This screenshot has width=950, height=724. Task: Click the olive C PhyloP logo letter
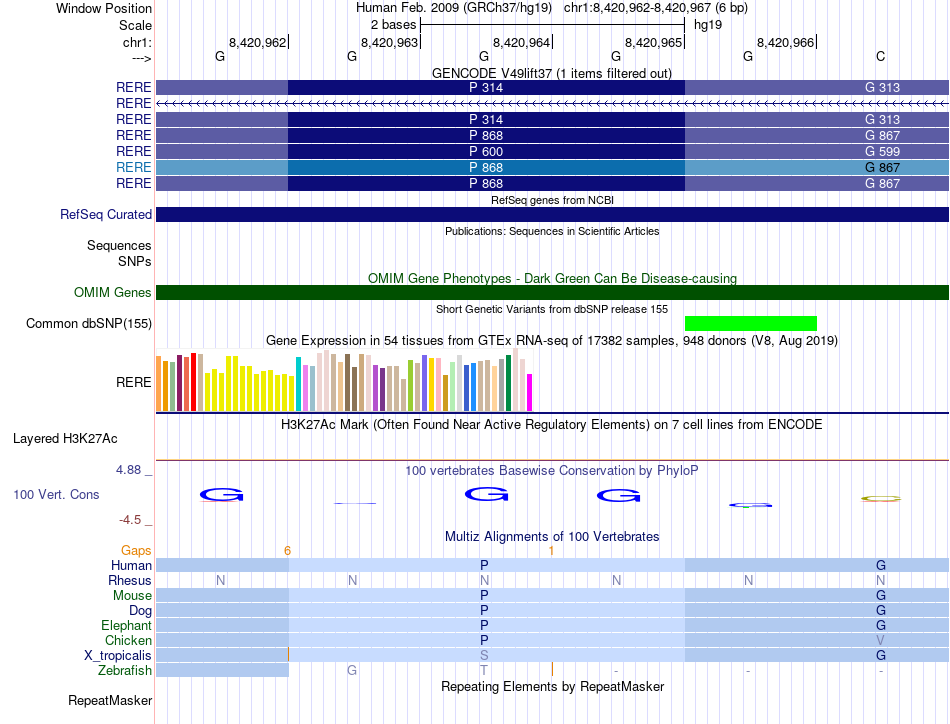[x=881, y=499]
